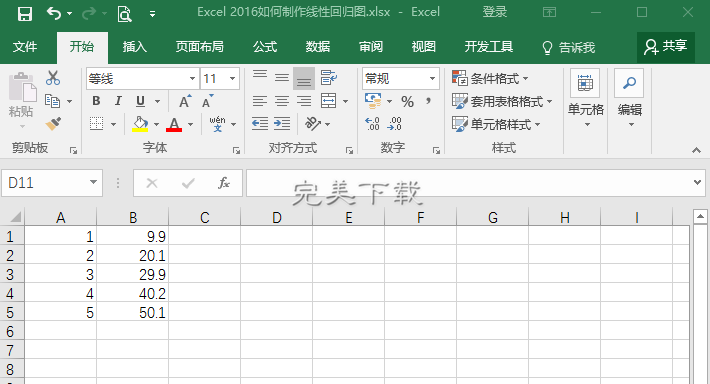Copy selection using the Copy icon
Viewport: 710px width, 384px height.
click(53, 101)
